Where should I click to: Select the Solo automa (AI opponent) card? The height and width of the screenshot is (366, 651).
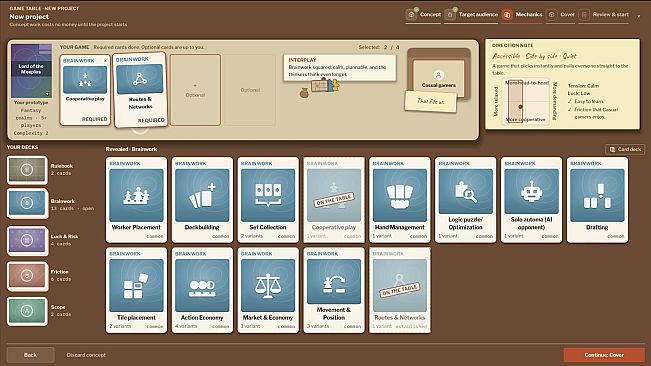click(x=531, y=200)
